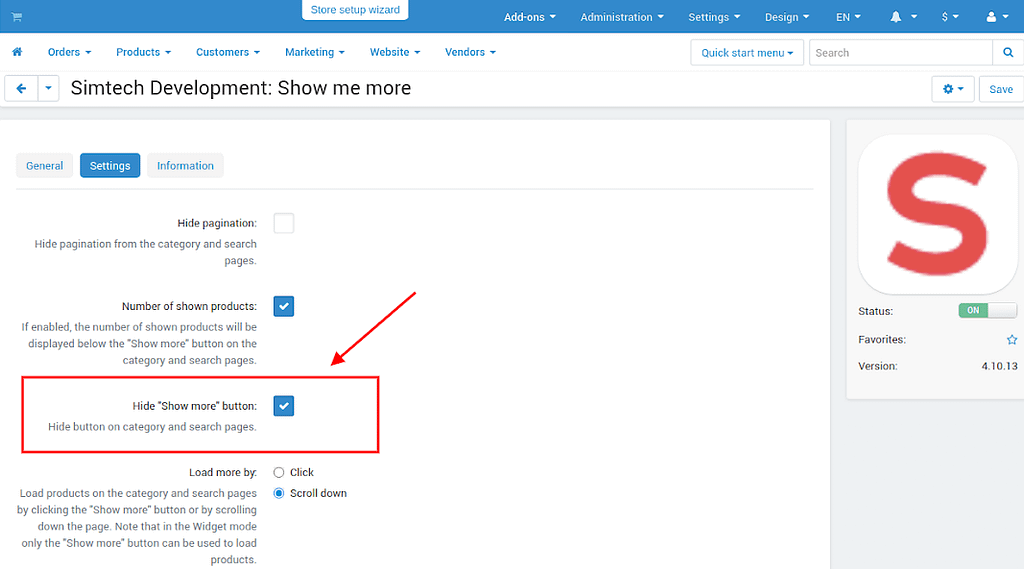Viewport: 1024px width, 569px height.
Task: Uncheck Number of shown products
Action: tap(283, 306)
